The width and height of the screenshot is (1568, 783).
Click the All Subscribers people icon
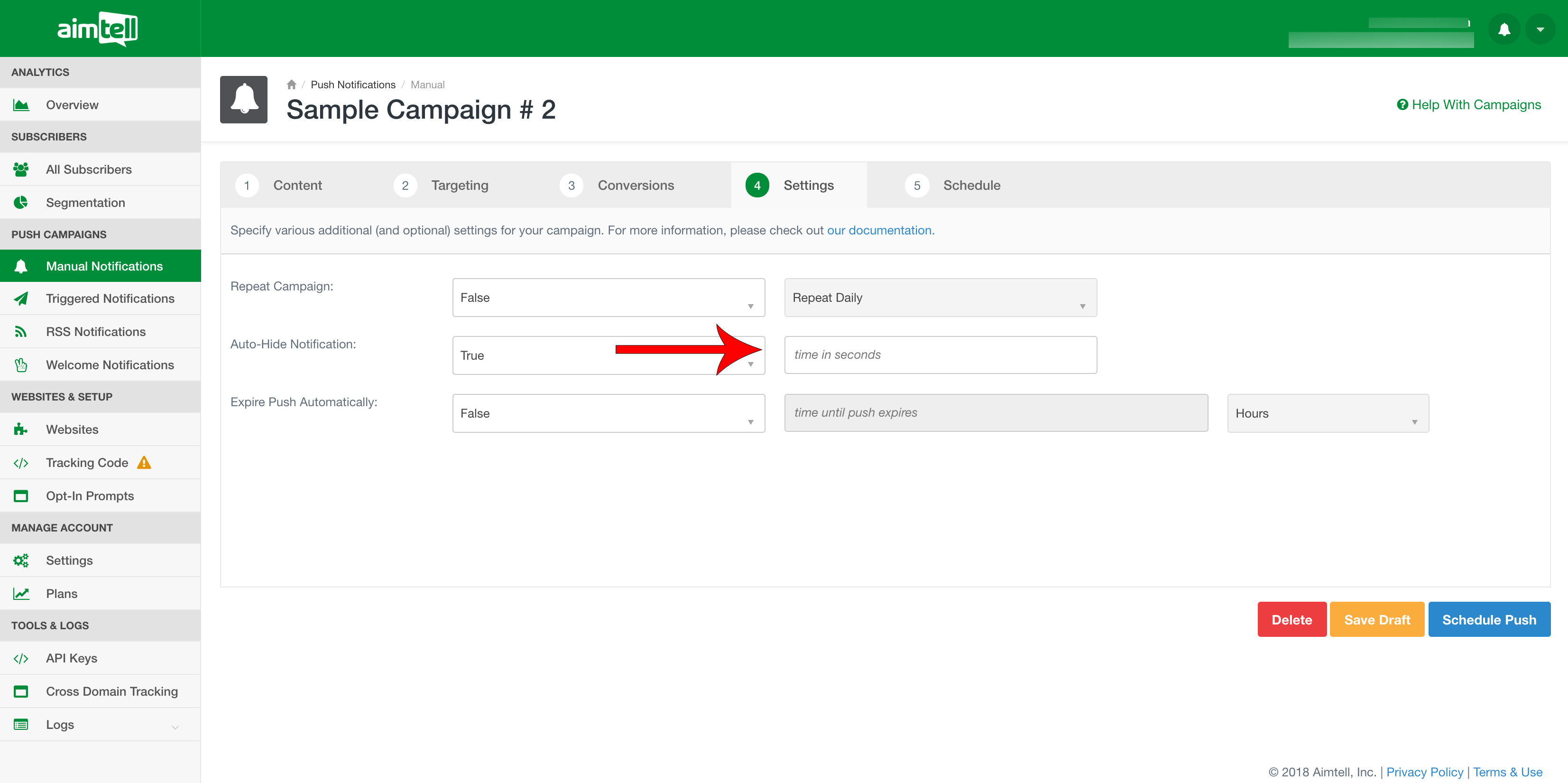click(x=21, y=169)
